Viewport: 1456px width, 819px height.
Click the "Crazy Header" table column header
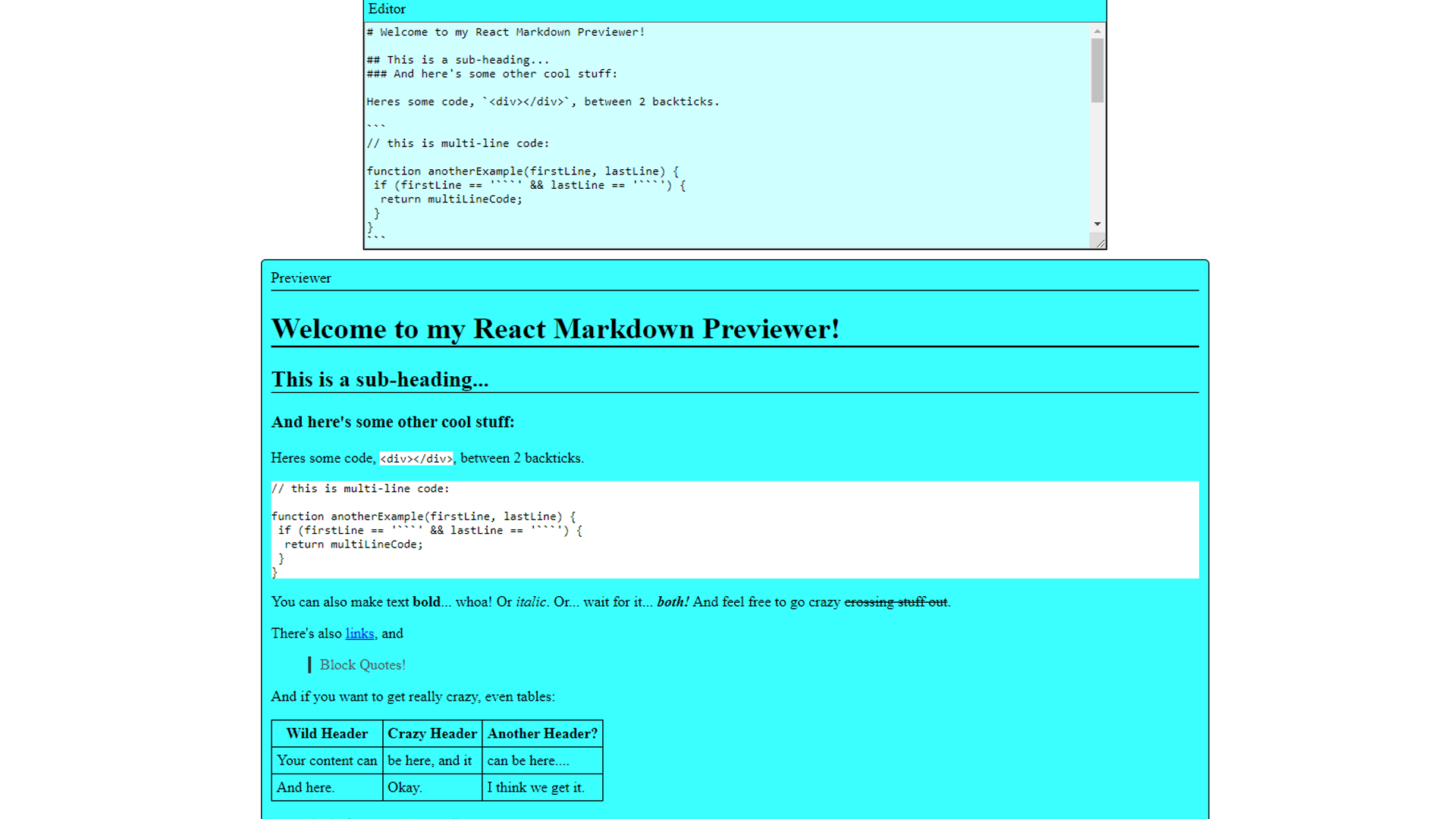(x=432, y=733)
